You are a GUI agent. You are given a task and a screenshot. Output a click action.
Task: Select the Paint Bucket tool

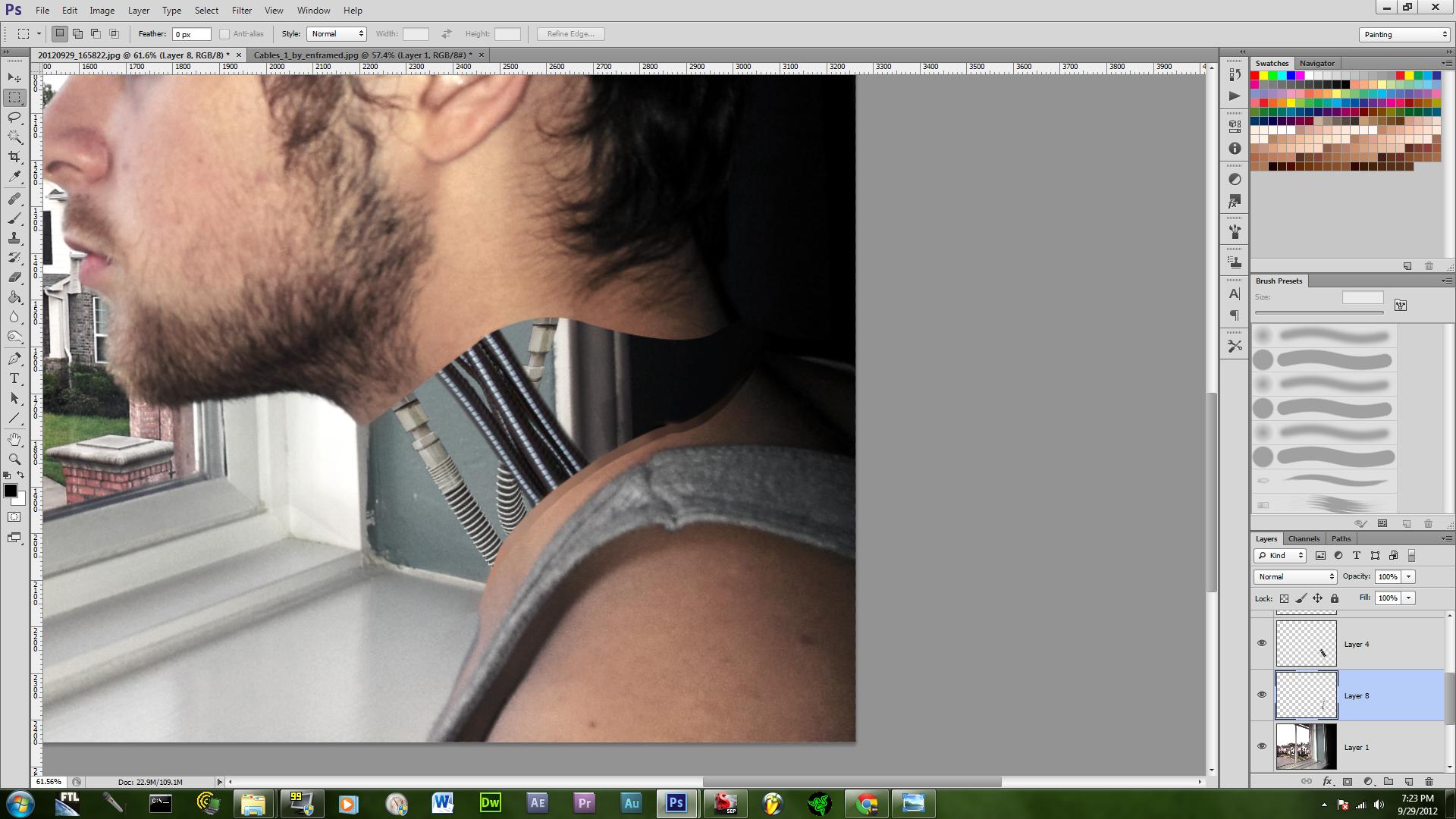[14, 297]
